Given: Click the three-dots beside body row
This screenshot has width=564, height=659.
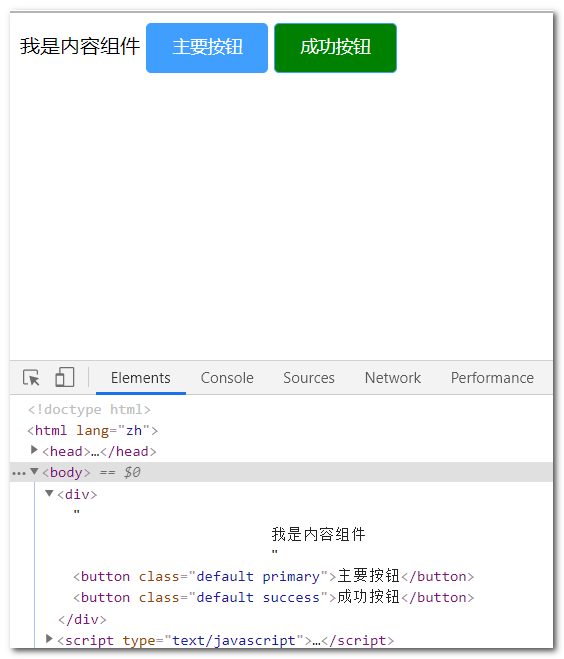Looking at the screenshot, I should point(18,474).
